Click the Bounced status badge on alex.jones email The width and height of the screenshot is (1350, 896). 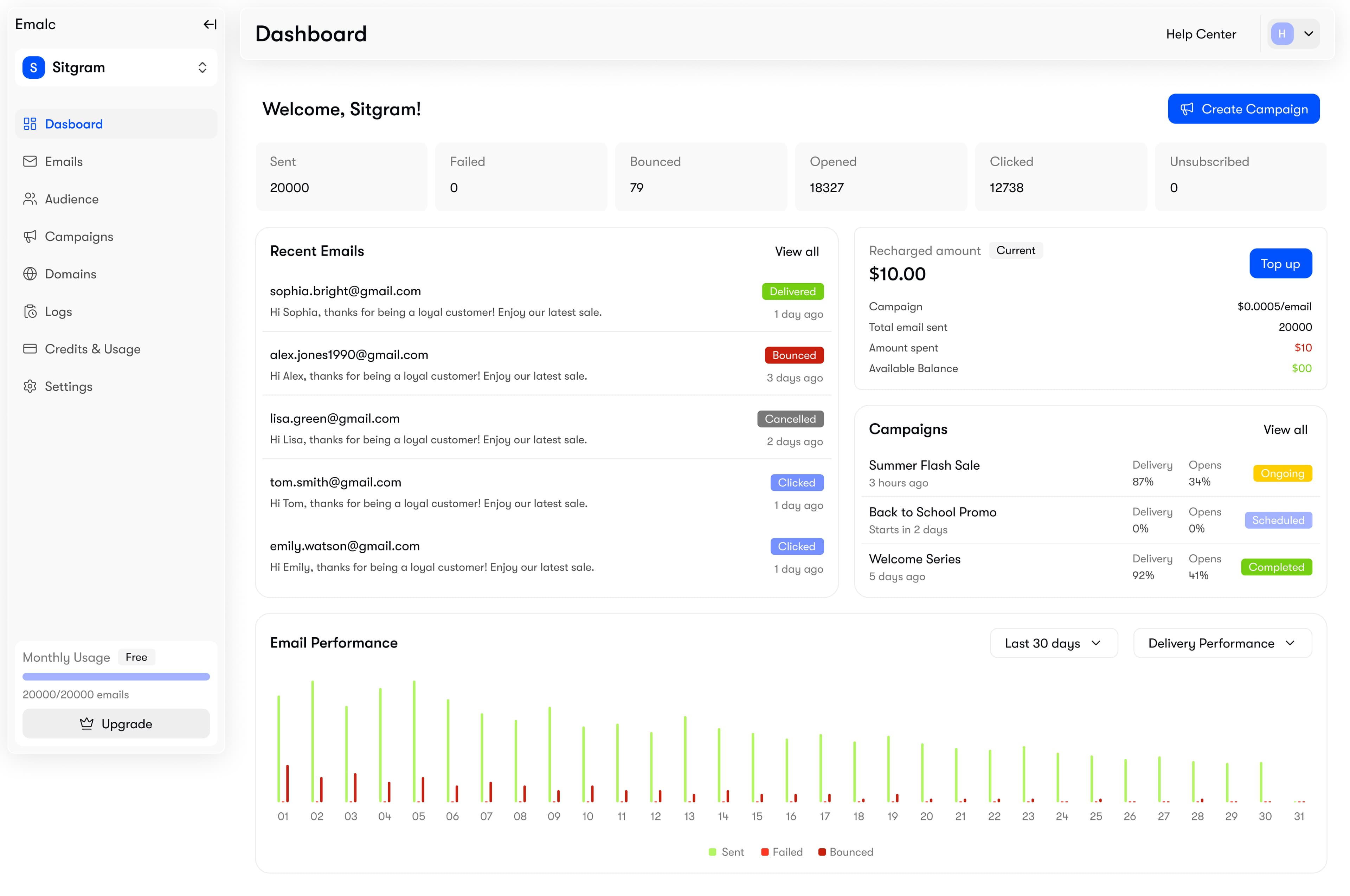794,355
